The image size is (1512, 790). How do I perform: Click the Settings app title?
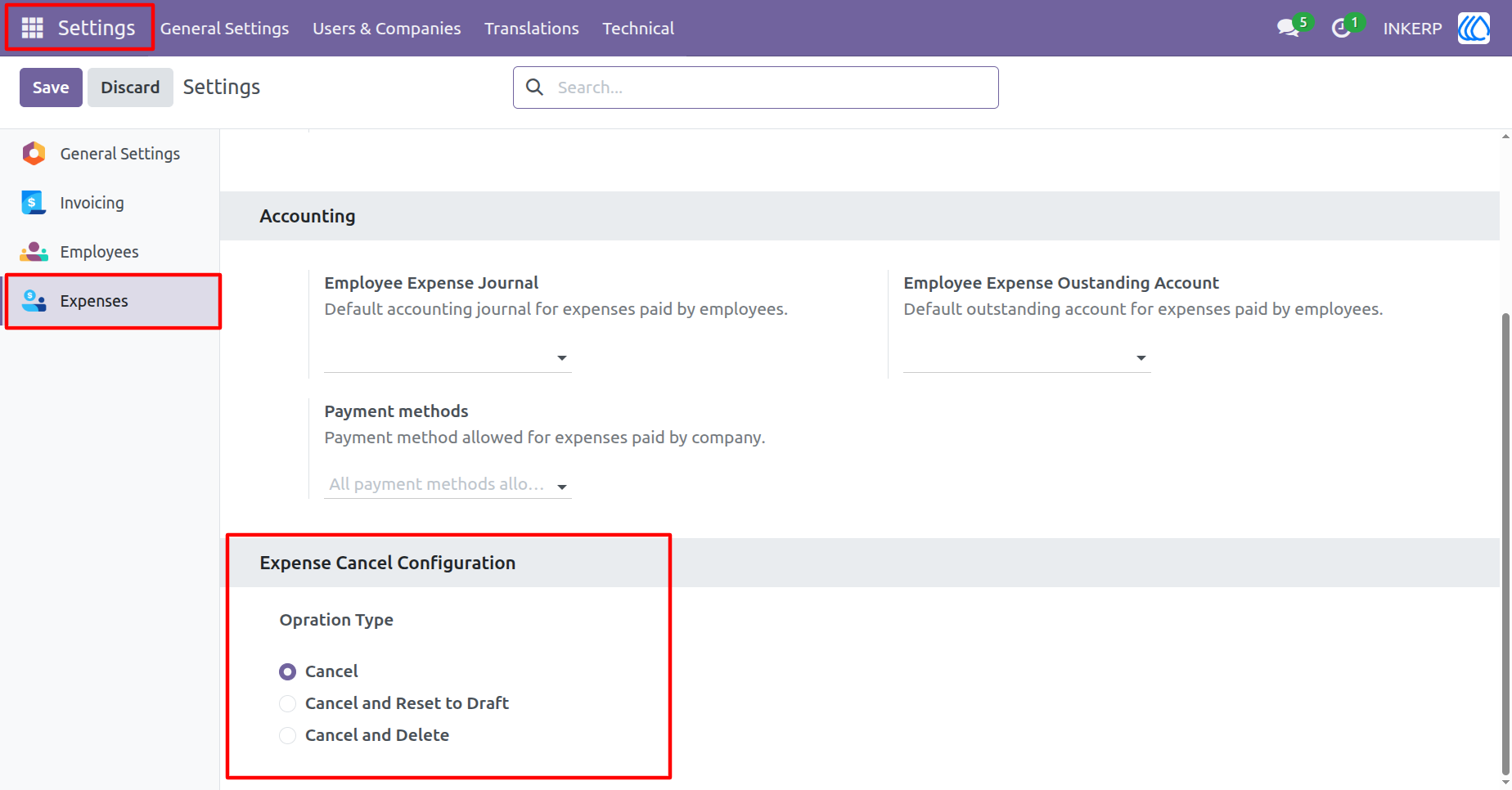click(97, 28)
